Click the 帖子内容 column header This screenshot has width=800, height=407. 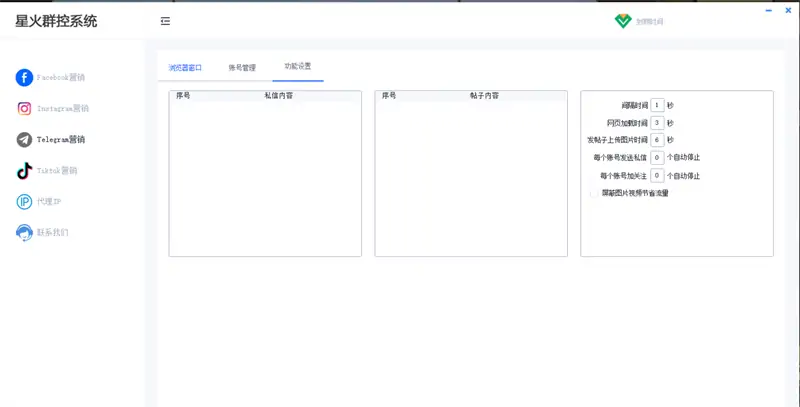point(484,95)
